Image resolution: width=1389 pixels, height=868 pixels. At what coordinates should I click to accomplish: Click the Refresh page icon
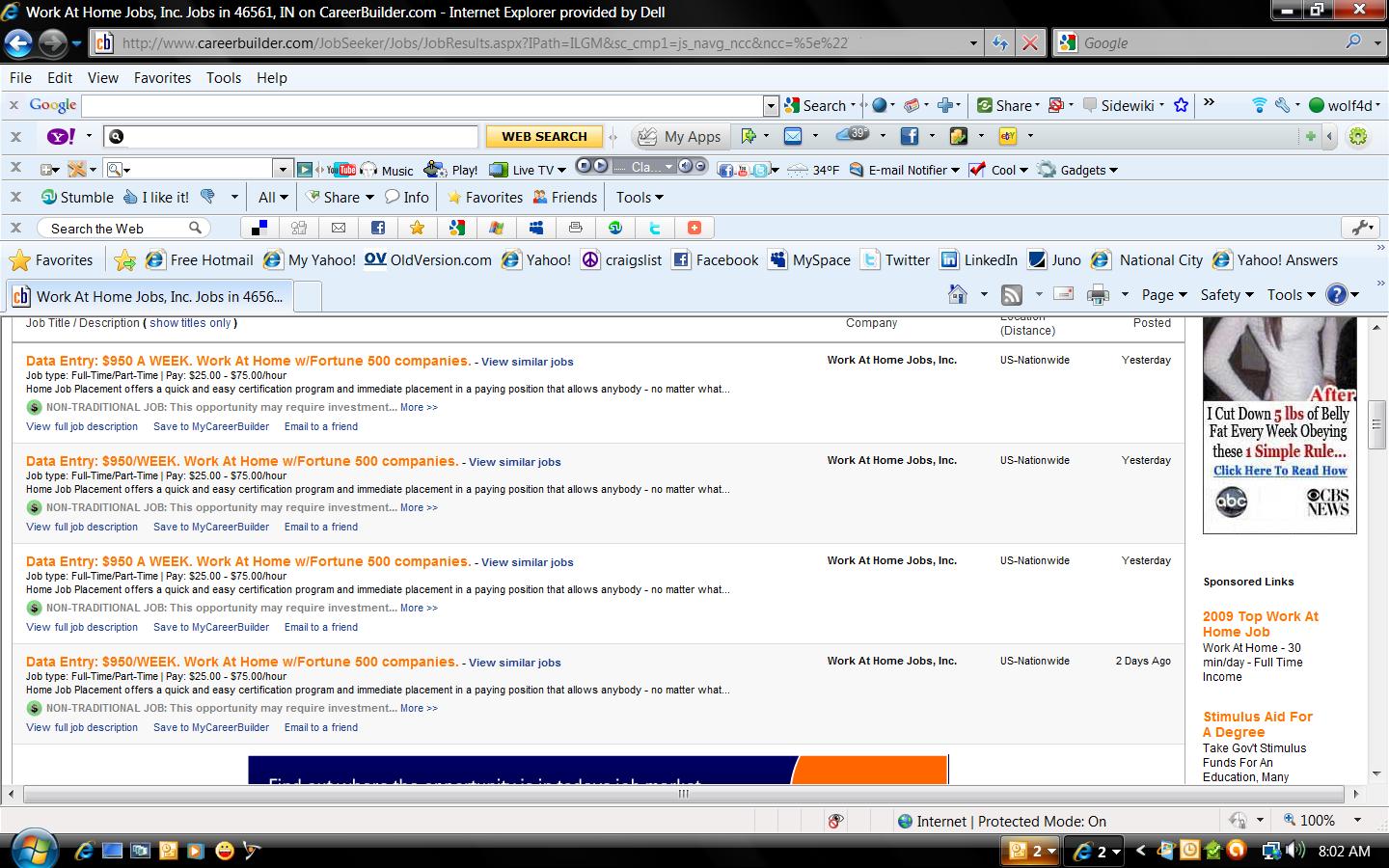tap(1000, 43)
